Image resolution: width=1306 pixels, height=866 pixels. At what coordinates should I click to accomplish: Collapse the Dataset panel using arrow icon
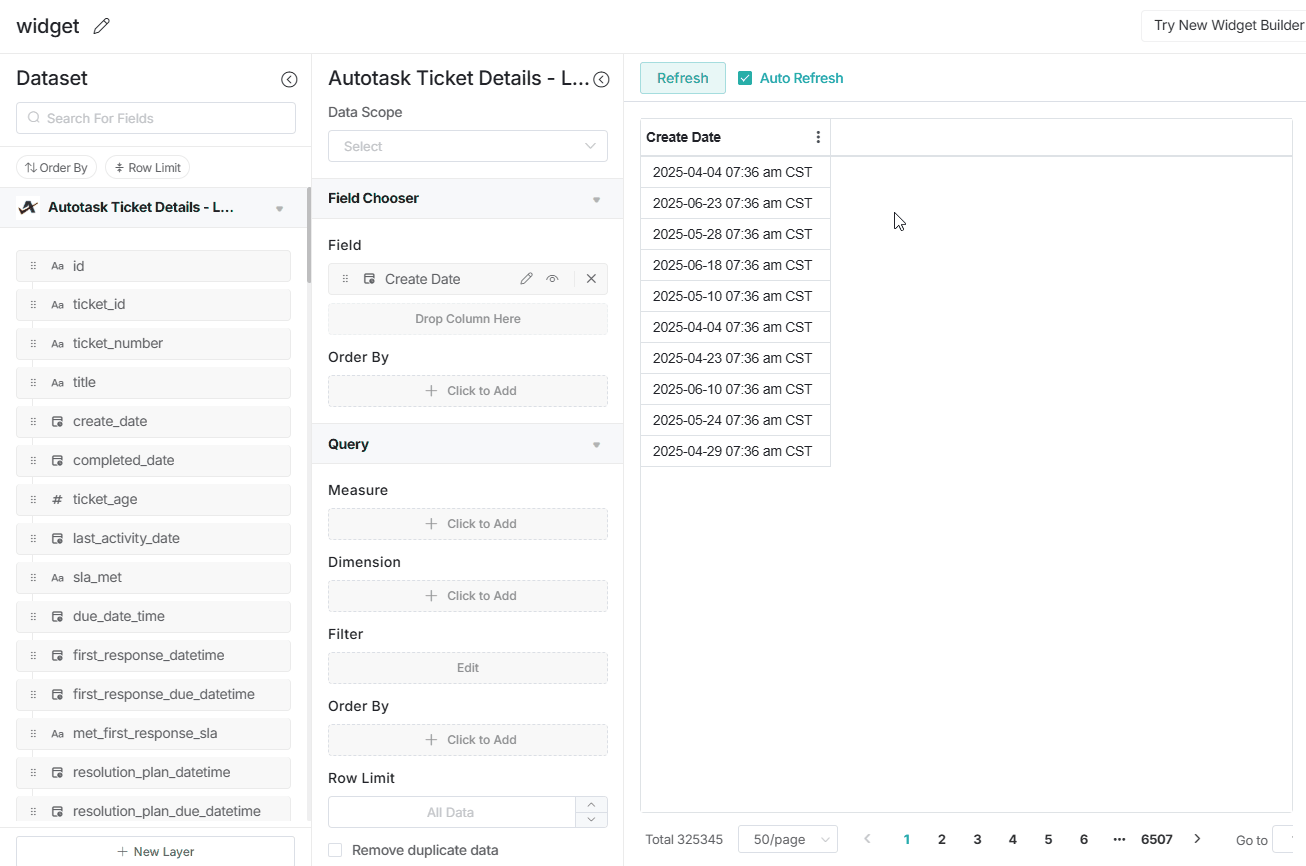pos(289,79)
